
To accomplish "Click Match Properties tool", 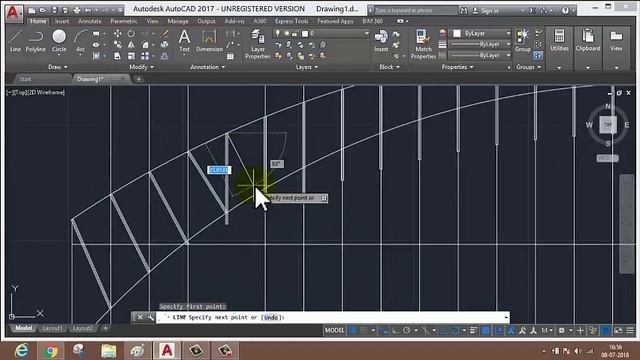I will [x=423, y=44].
